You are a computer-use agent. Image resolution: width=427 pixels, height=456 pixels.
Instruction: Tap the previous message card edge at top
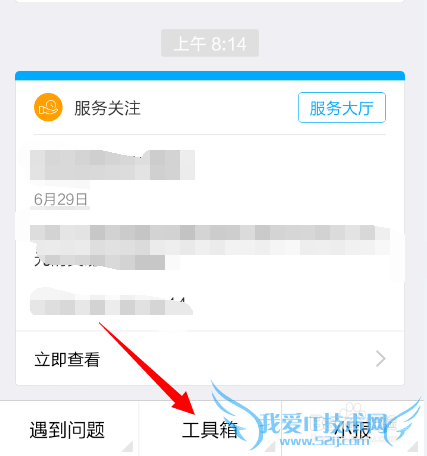pos(210,1)
